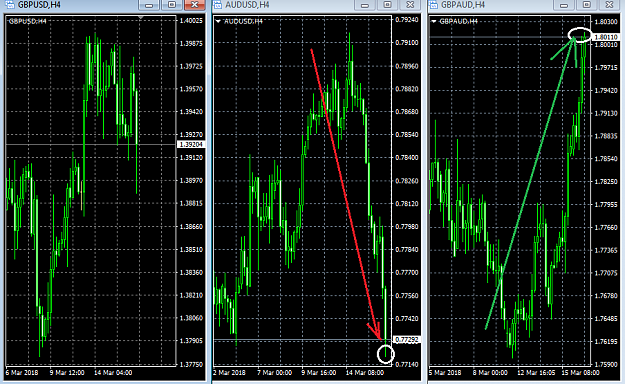This screenshot has height=384, width=625.
Task: Click the 1.77955 price scale label
Action: pyautogui.click(x=606, y=205)
